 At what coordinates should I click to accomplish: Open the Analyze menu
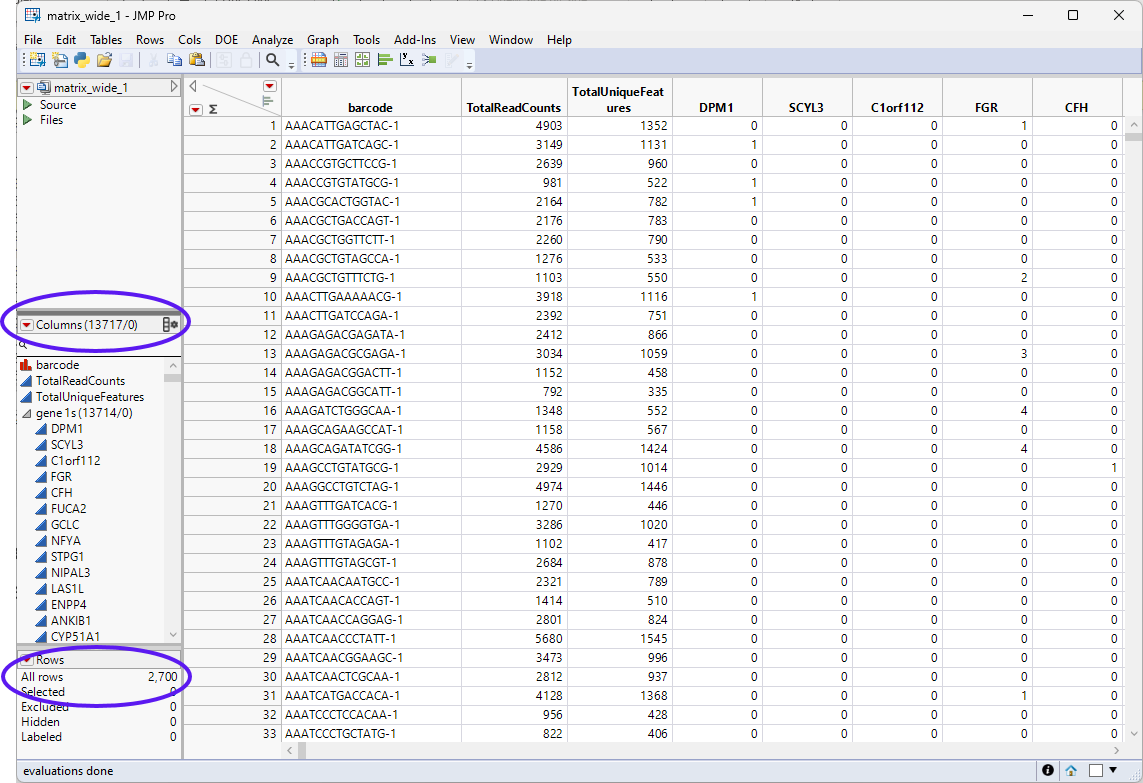[x=272, y=40]
